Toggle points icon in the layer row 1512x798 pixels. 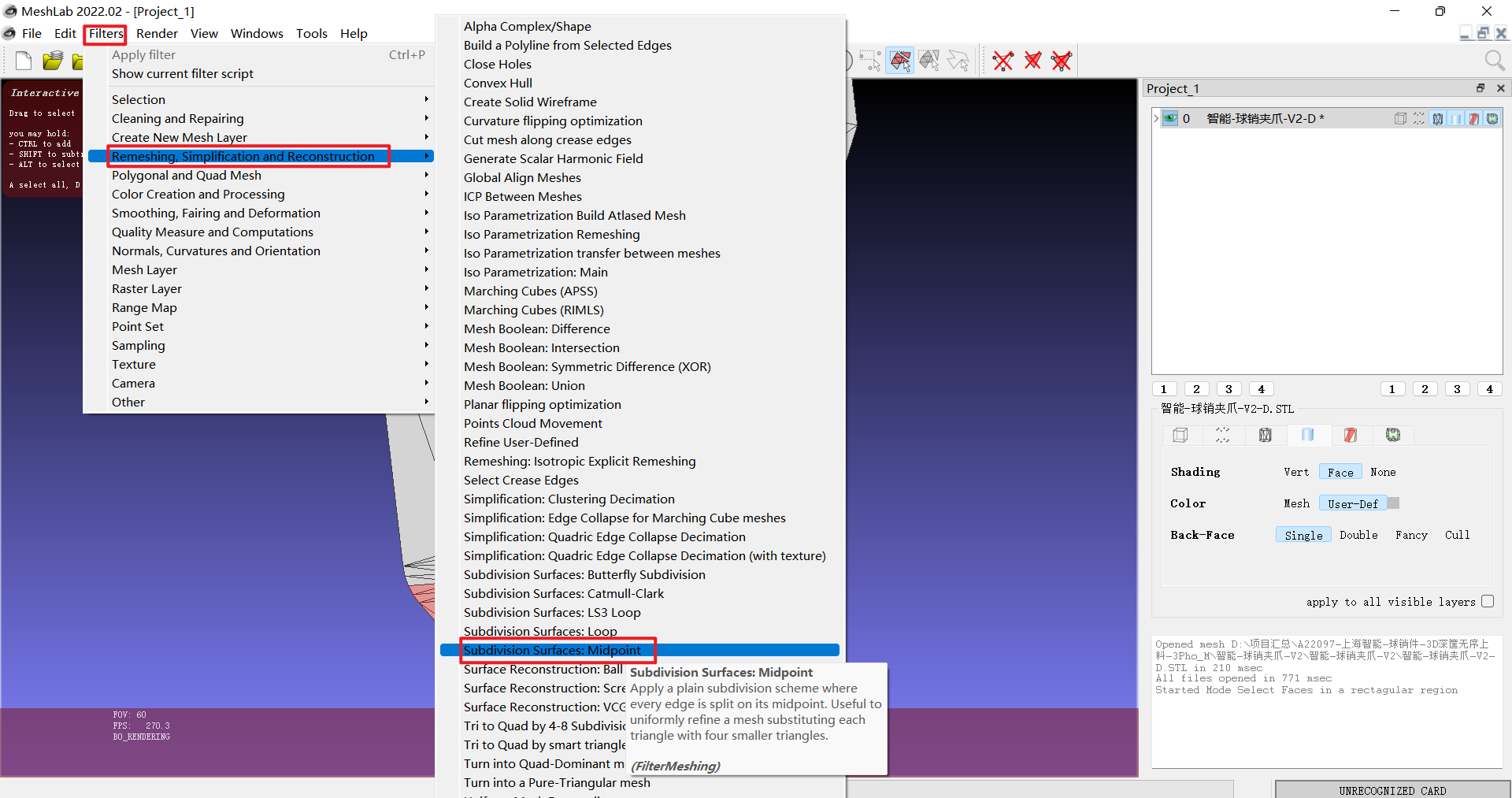pos(1419,118)
